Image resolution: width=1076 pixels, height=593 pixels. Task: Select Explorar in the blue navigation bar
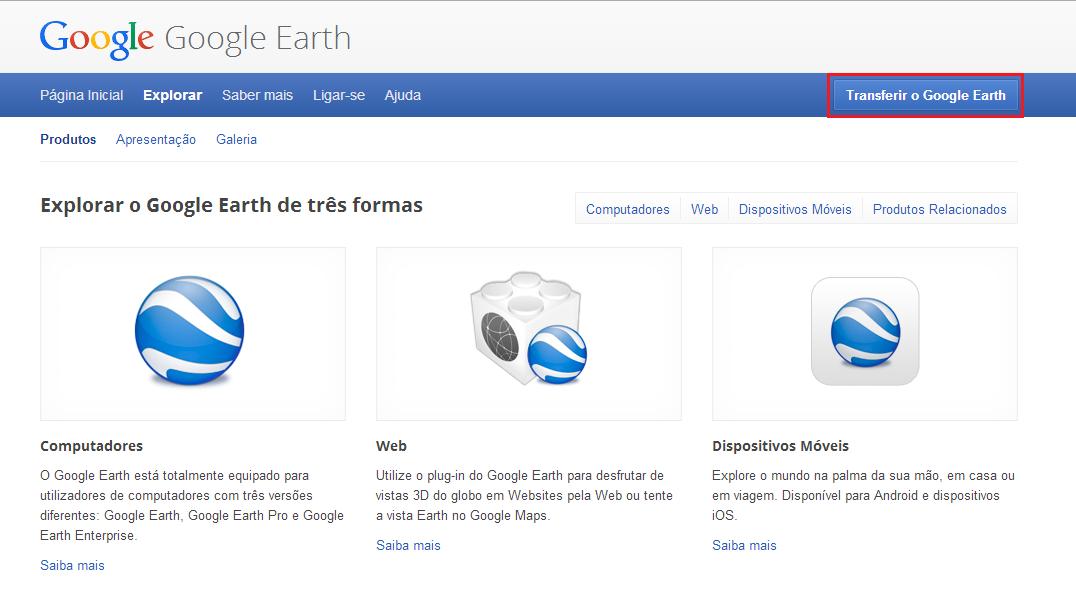pyautogui.click(x=172, y=95)
